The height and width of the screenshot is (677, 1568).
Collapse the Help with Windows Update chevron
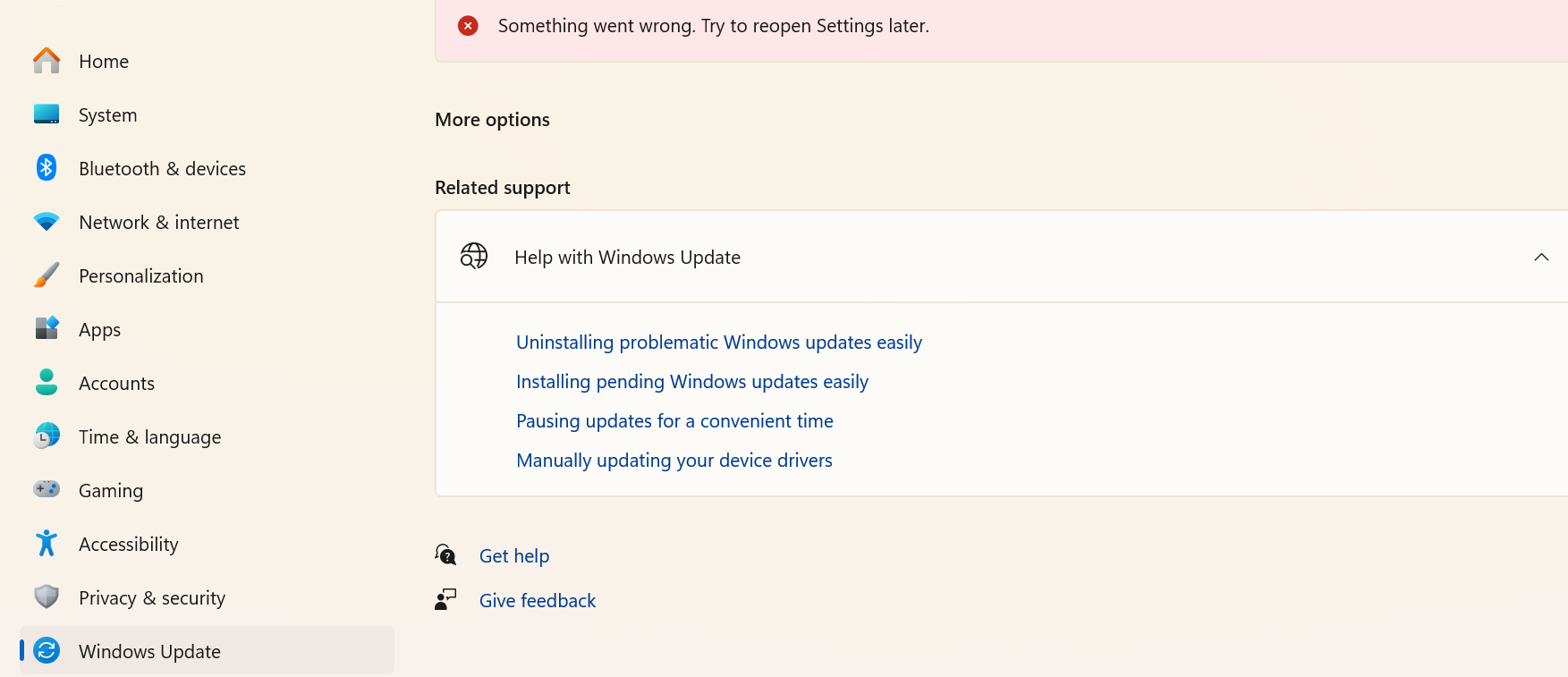coord(1541,258)
